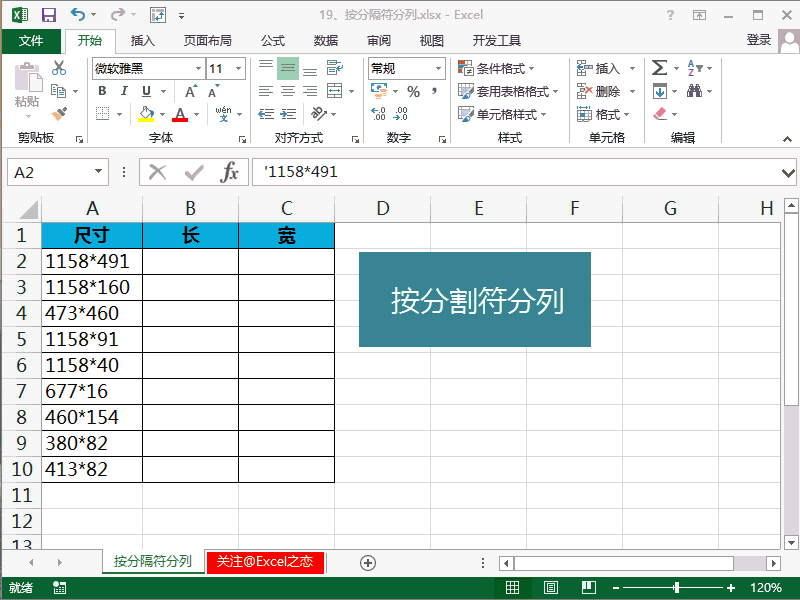Add a new sheet with plus icon

point(368,562)
